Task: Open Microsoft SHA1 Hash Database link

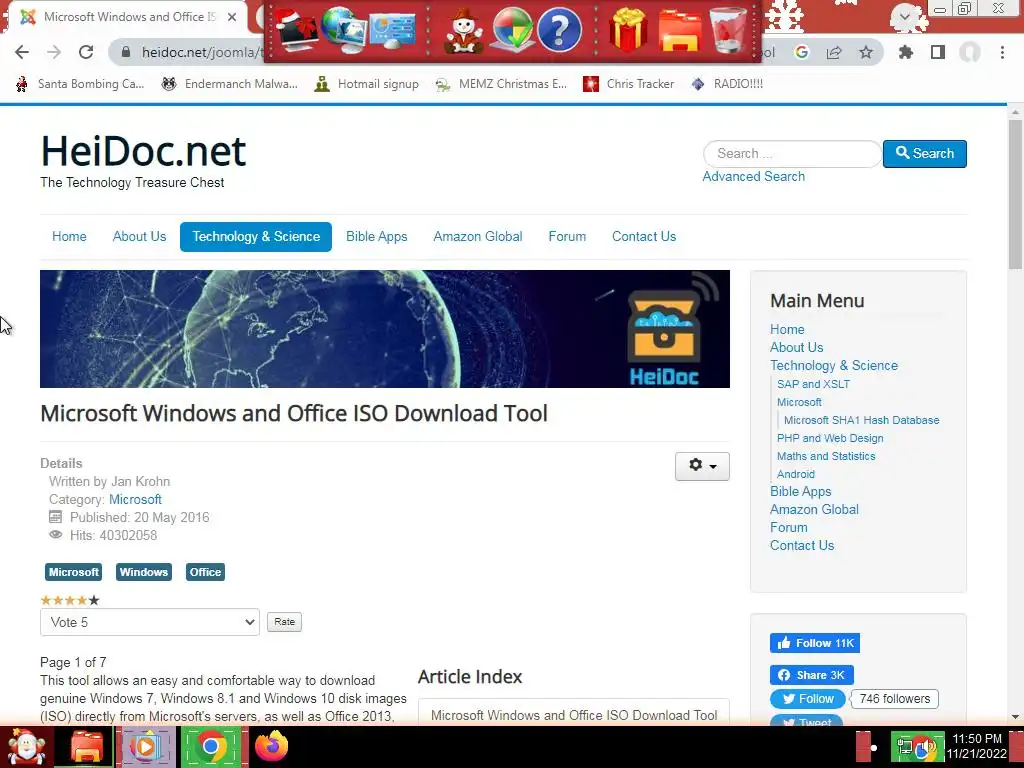Action: [861, 420]
